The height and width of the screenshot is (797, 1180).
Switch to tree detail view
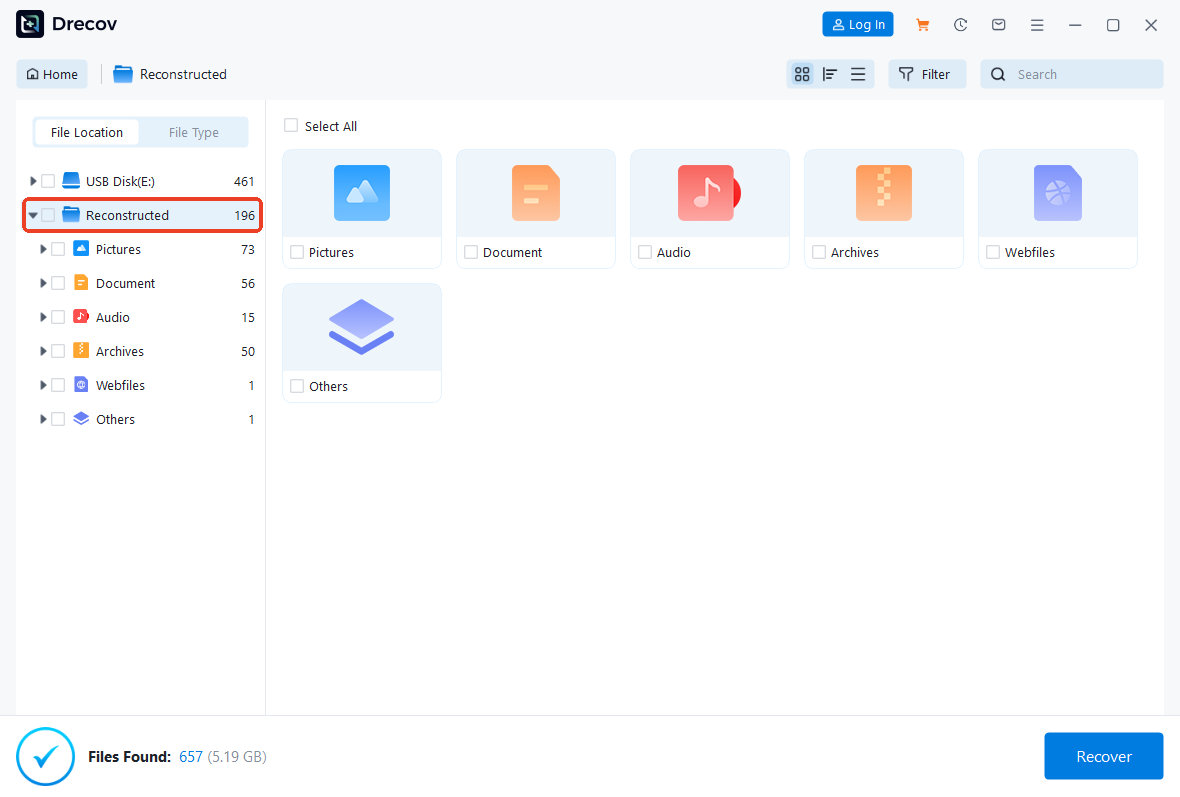tap(830, 74)
